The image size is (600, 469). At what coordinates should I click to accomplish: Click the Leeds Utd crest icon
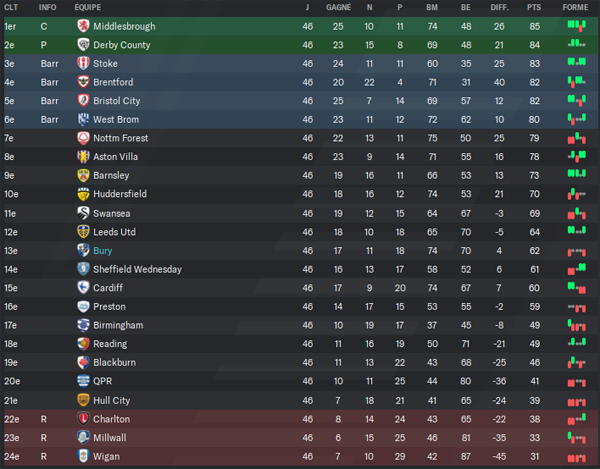coord(83,232)
